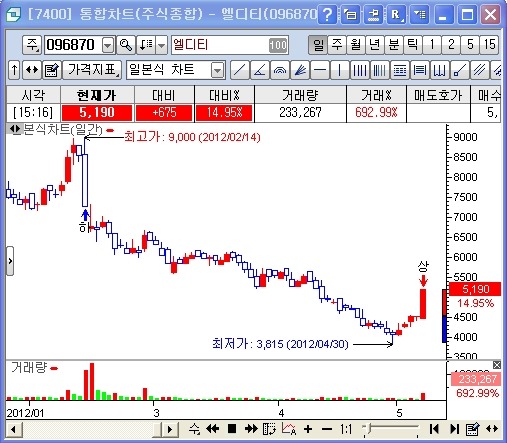Open the stock code 096870 dropdown

tap(108, 45)
